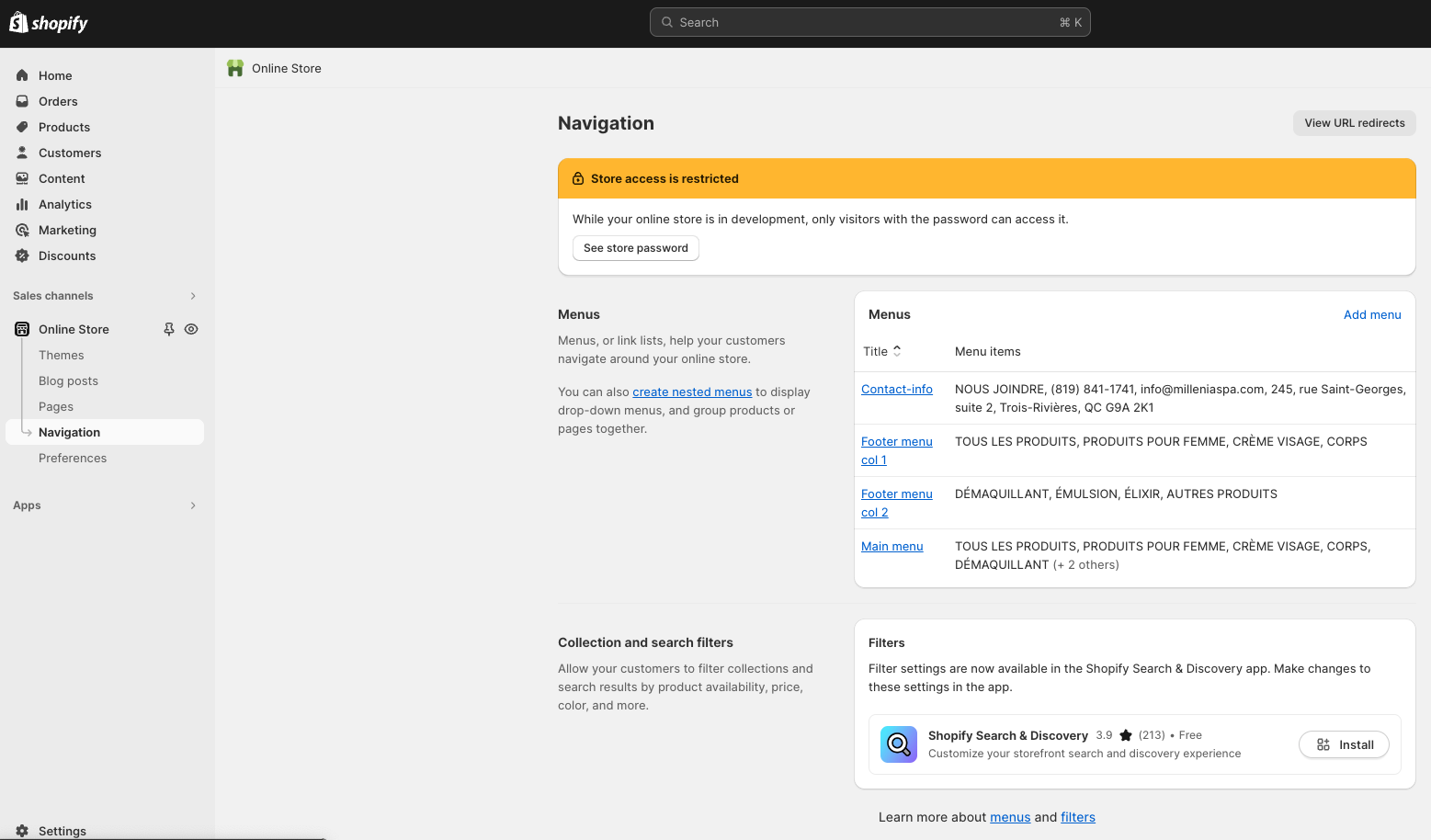Open Marketing via its target icon
Viewport: 1431px width, 840px height.
22,230
